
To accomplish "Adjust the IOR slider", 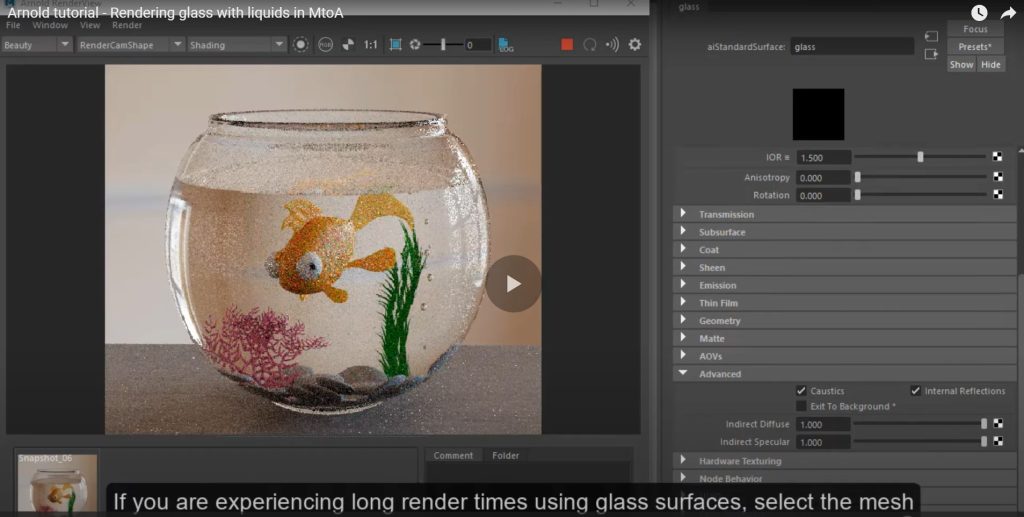I will pos(920,157).
